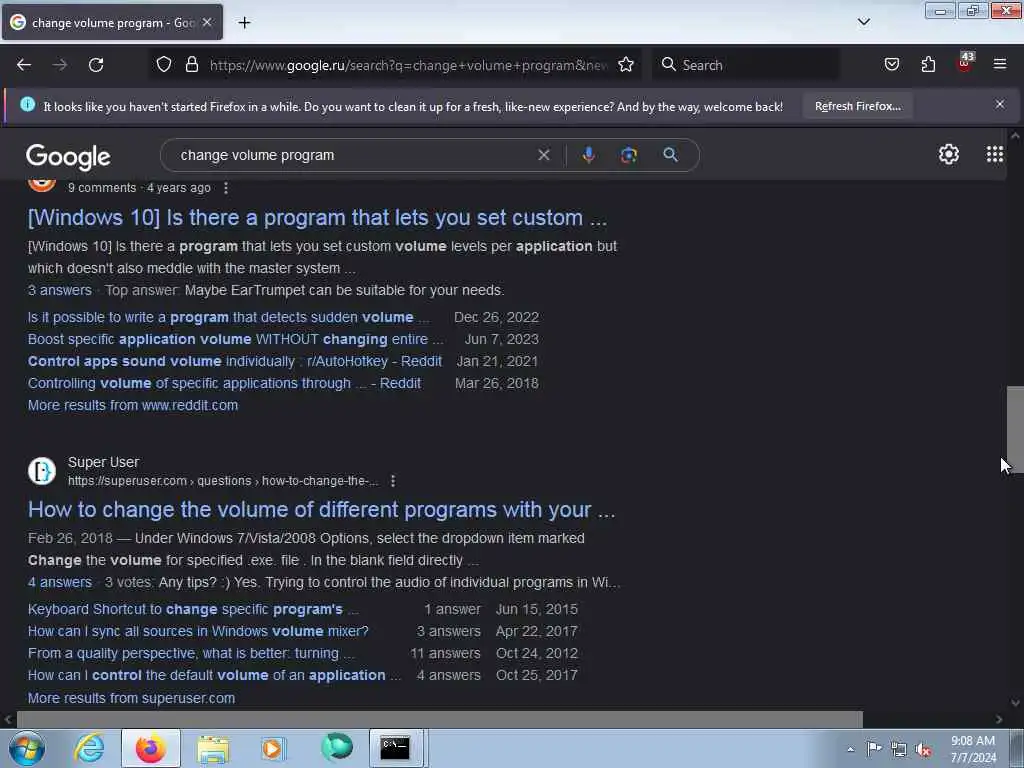Clear the Google search box text
Viewport: 1024px width, 768px height.
pyautogui.click(x=543, y=155)
